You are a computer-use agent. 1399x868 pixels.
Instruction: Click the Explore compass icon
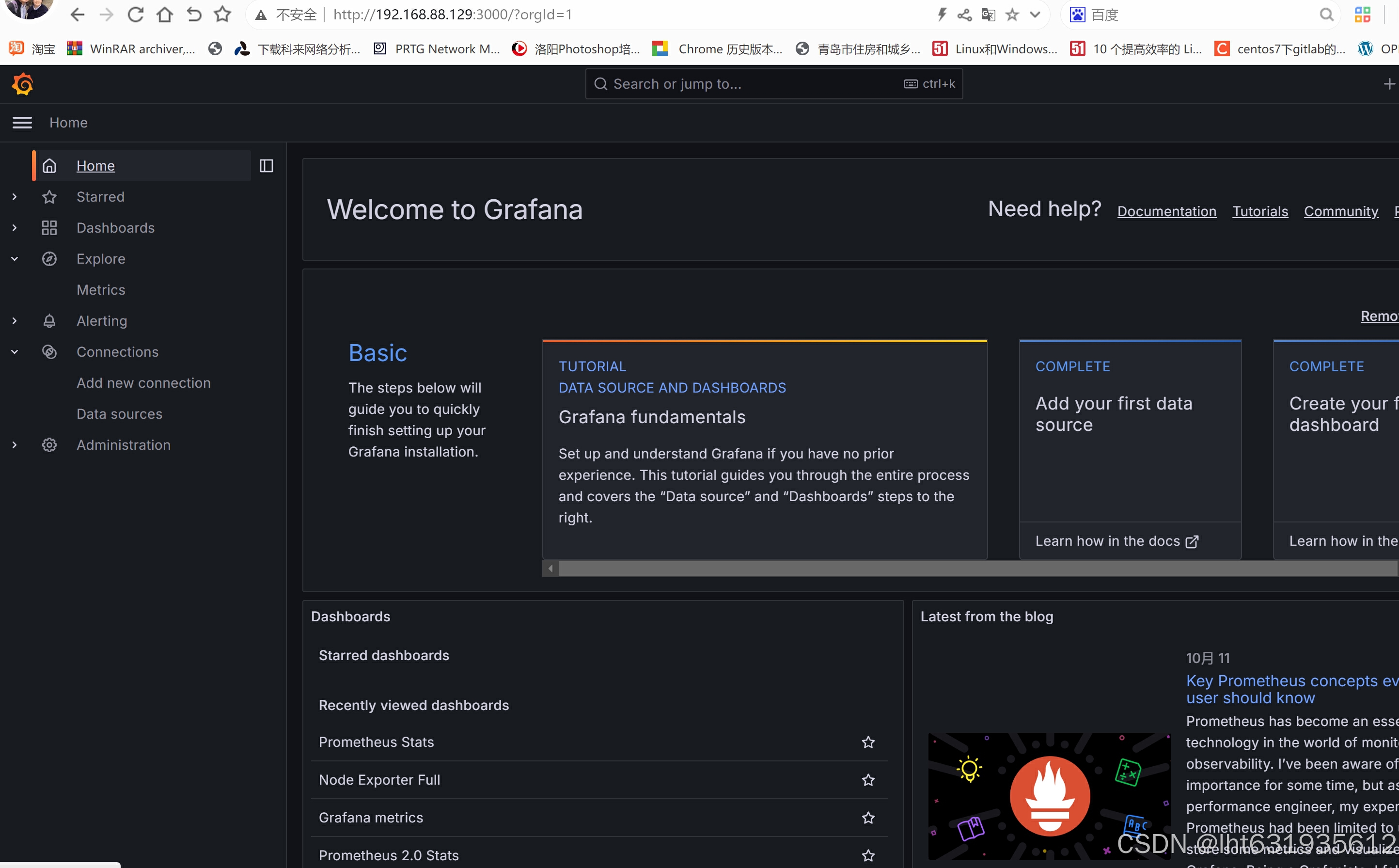49,259
